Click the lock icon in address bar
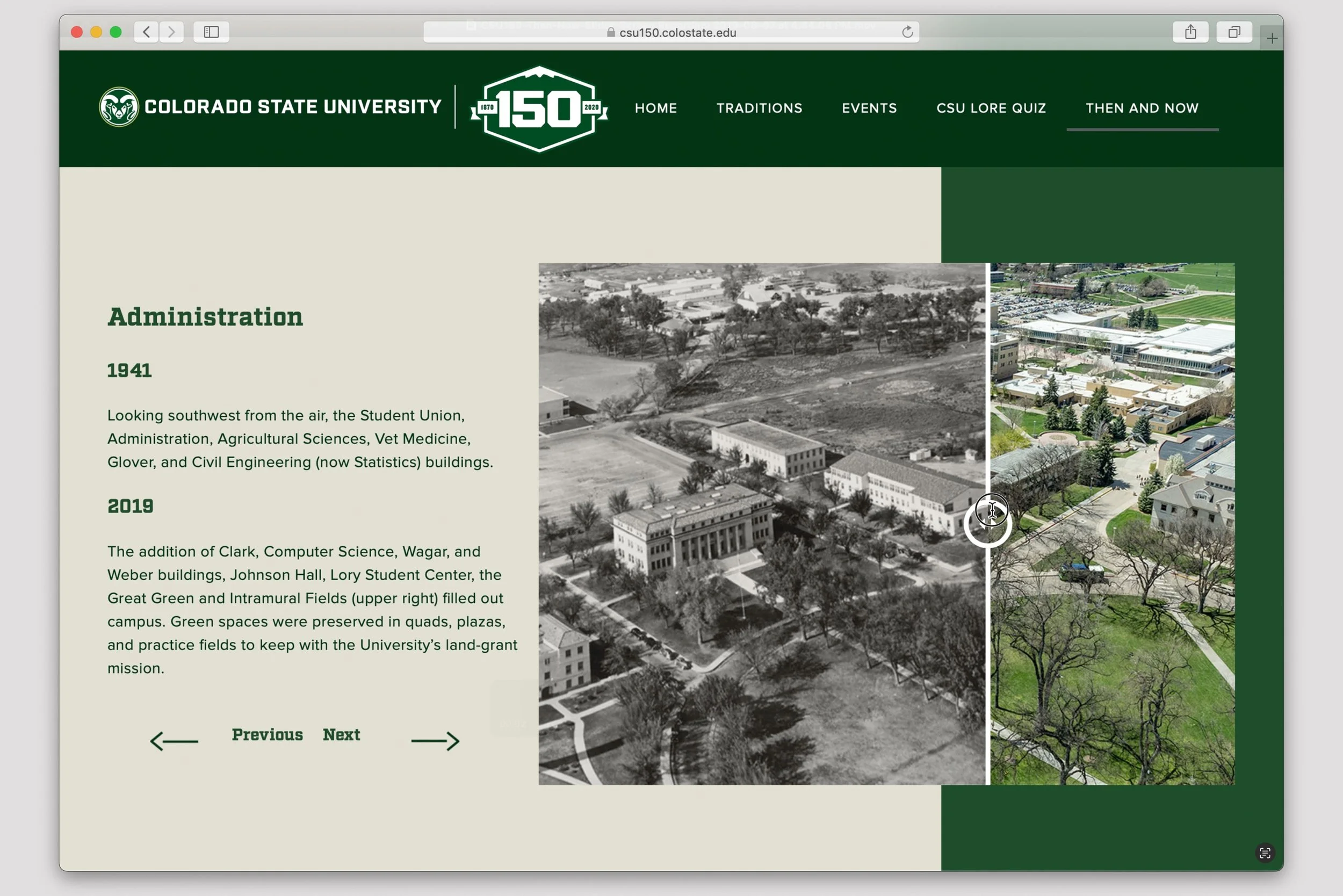This screenshot has width=1343, height=896. coord(611,33)
